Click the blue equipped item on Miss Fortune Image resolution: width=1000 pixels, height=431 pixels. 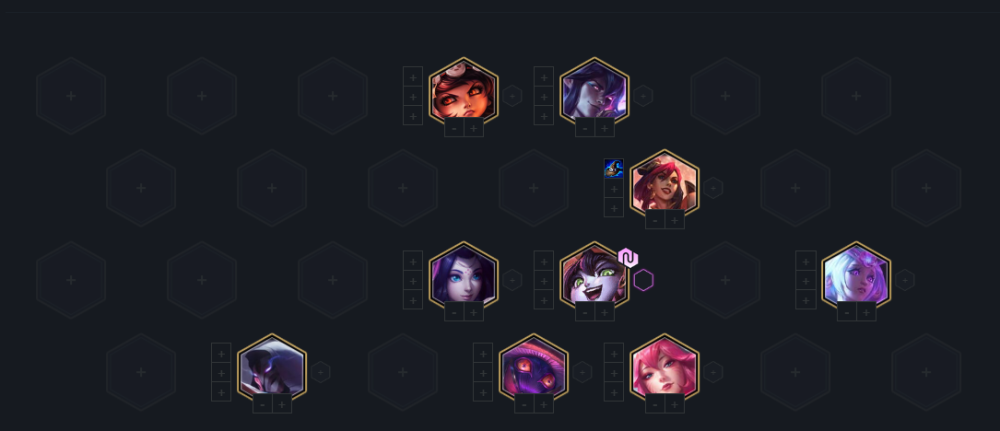[x=614, y=168]
